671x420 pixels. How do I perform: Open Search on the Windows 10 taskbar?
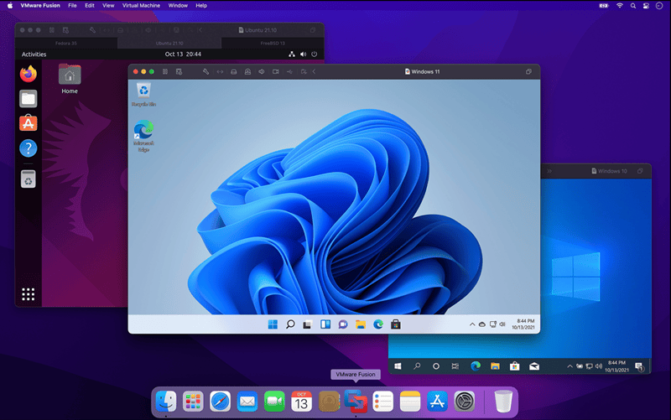417,366
